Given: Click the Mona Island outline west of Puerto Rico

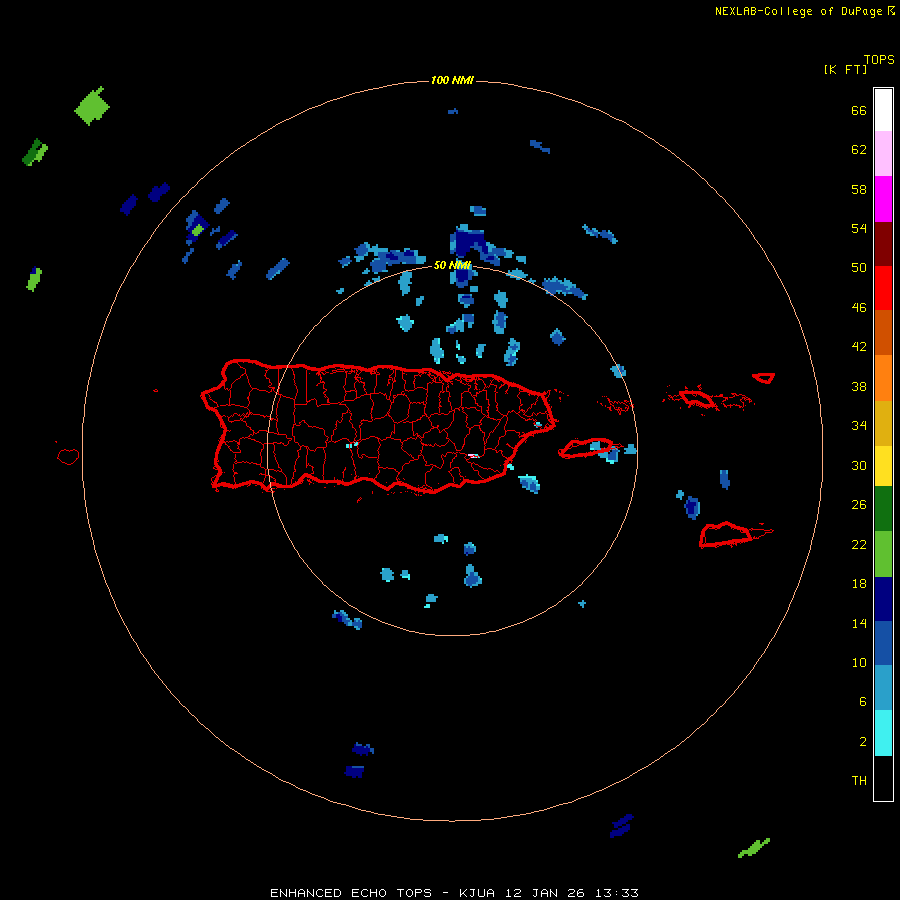Looking at the screenshot, I should 68,456.
